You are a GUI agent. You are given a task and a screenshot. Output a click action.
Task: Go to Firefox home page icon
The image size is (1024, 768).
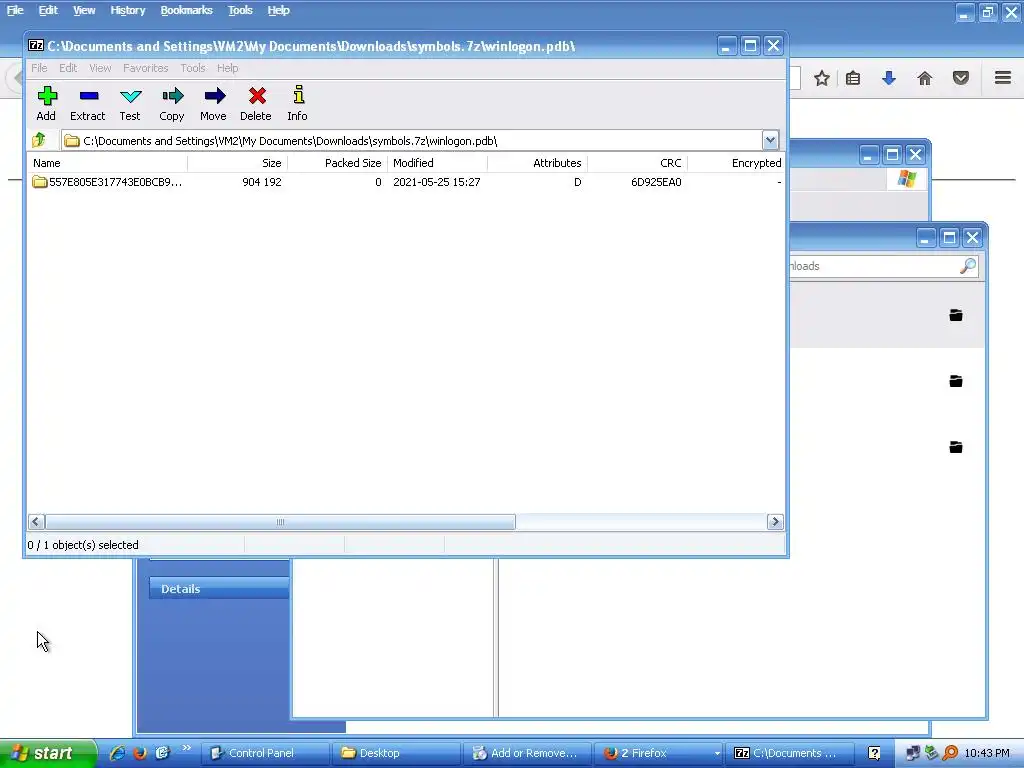(x=925, y=78)
